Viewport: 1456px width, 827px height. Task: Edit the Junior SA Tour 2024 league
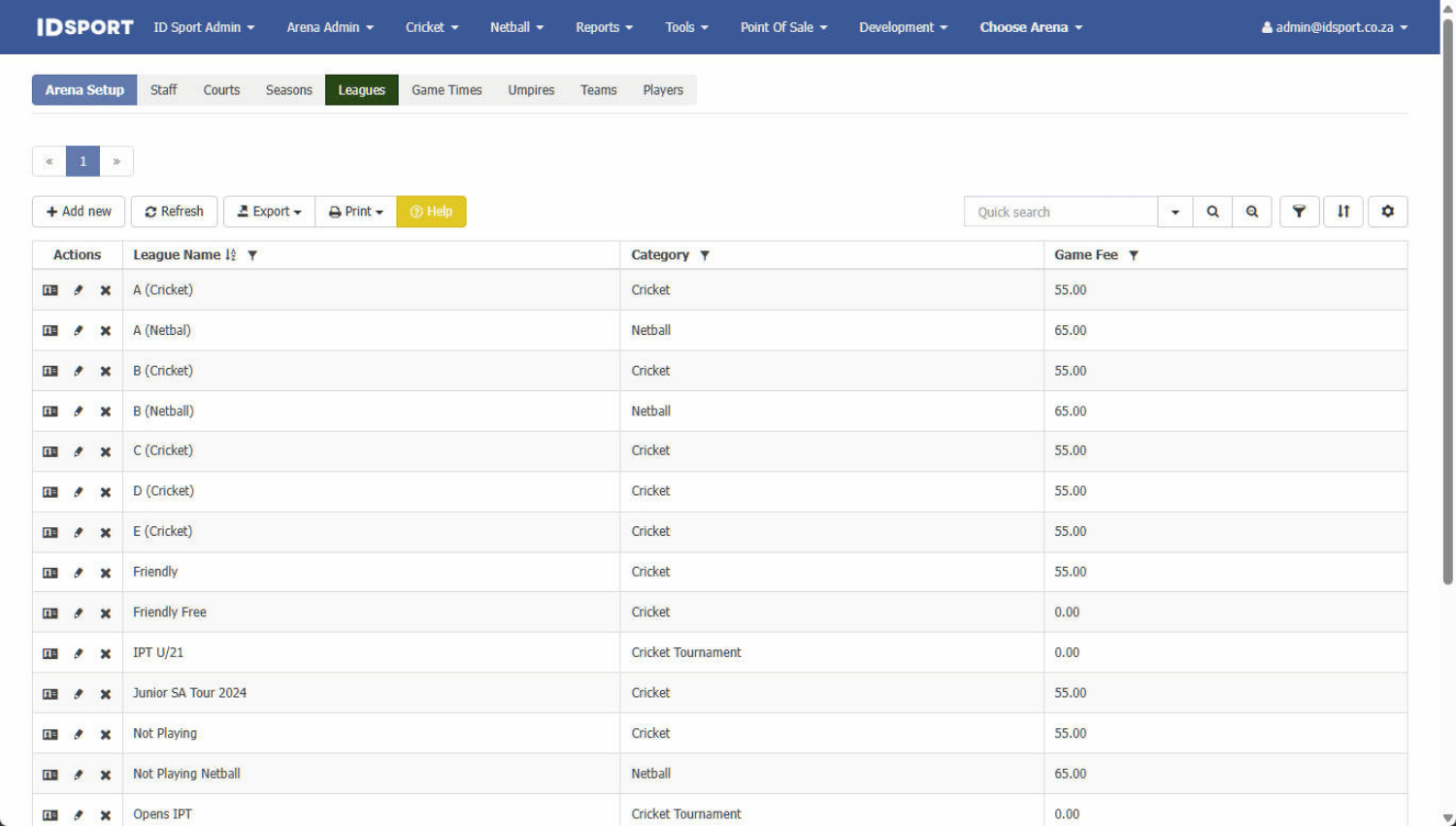[79, 694]
